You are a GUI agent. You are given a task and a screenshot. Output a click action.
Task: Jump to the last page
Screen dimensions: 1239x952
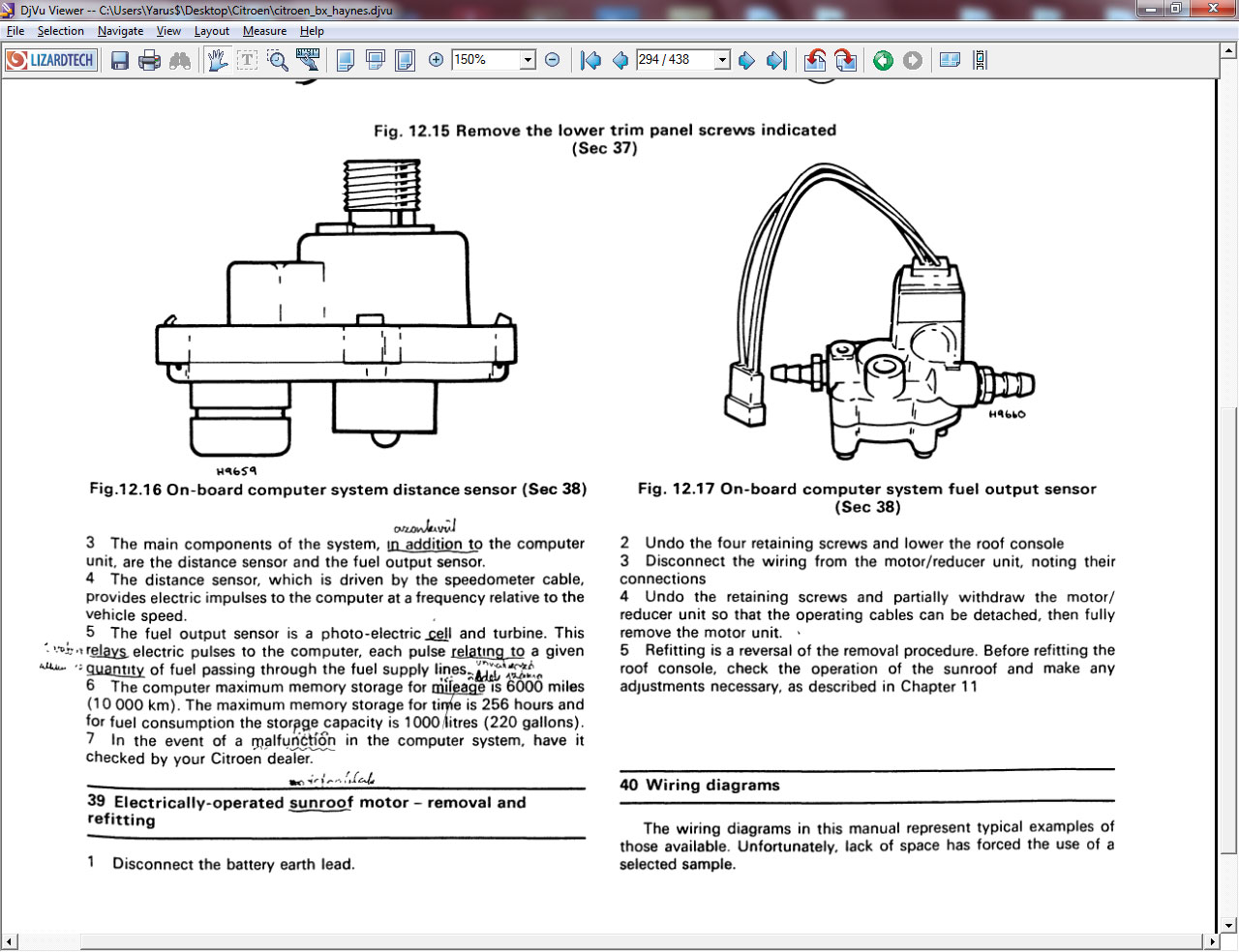click(776, 60)
